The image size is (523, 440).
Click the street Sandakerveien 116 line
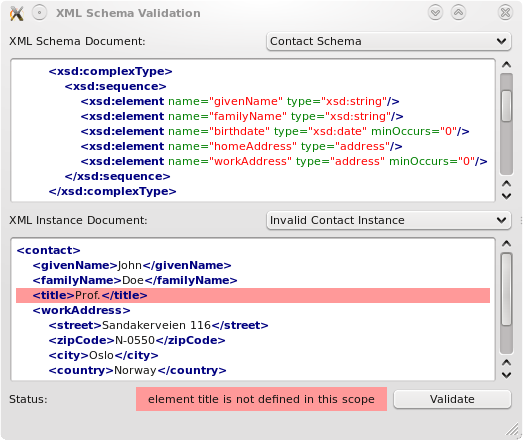pyautogui.click(x=158, y=326)
